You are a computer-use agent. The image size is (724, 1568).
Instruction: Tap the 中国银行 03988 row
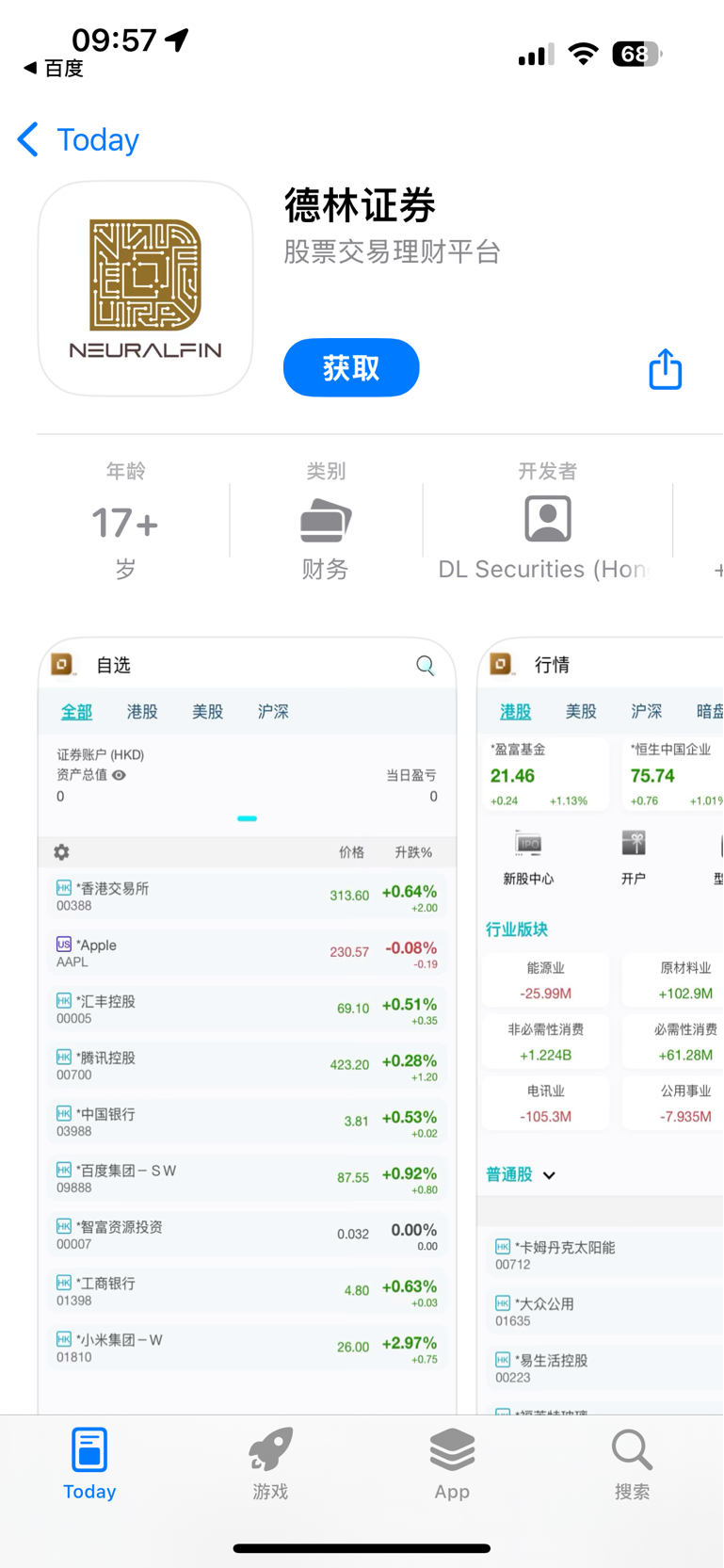tap(247, 1123)
